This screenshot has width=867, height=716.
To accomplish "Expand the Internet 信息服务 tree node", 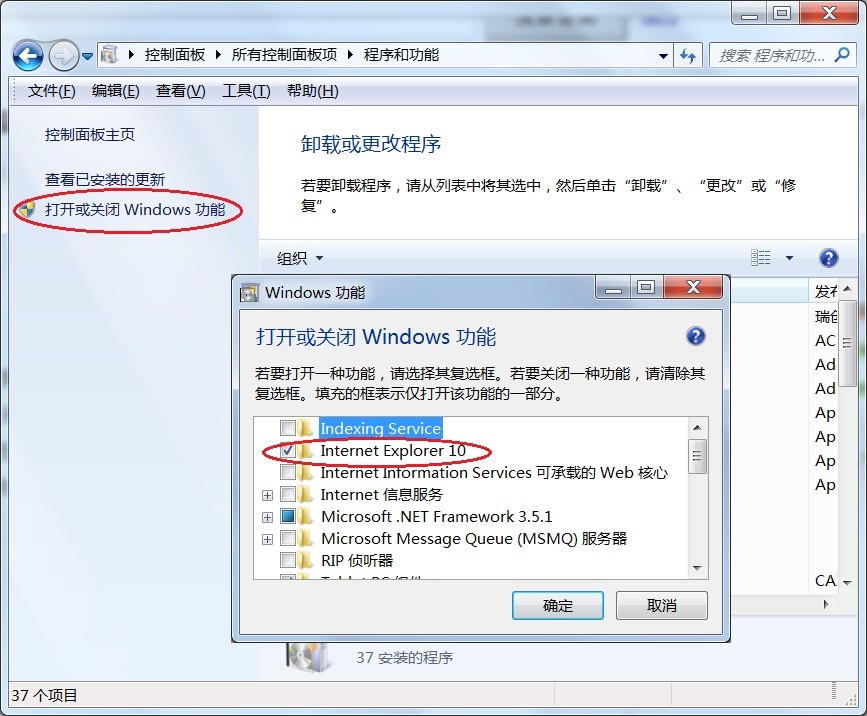I will click(267, 495).
